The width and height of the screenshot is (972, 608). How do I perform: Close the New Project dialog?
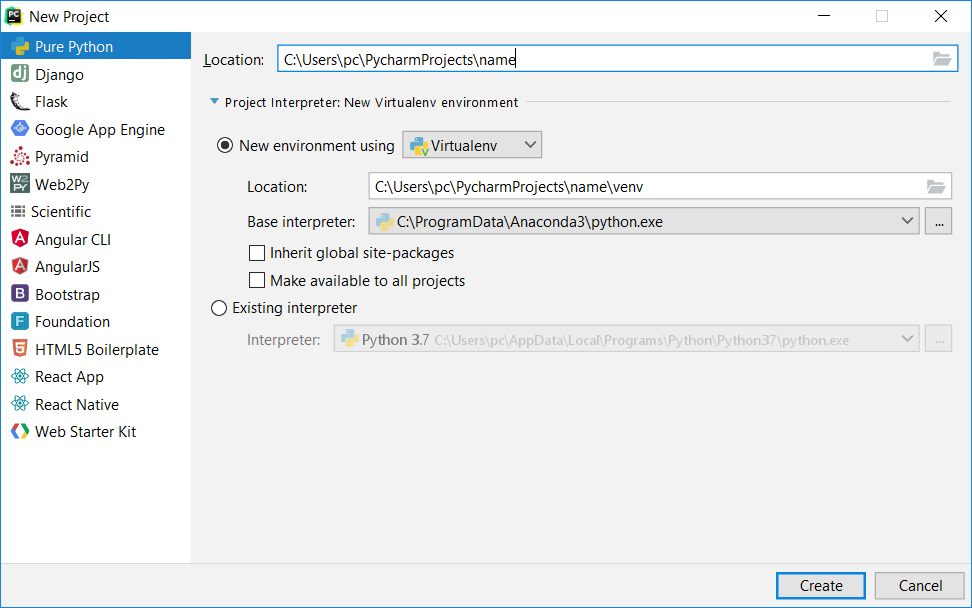[941, 16]
